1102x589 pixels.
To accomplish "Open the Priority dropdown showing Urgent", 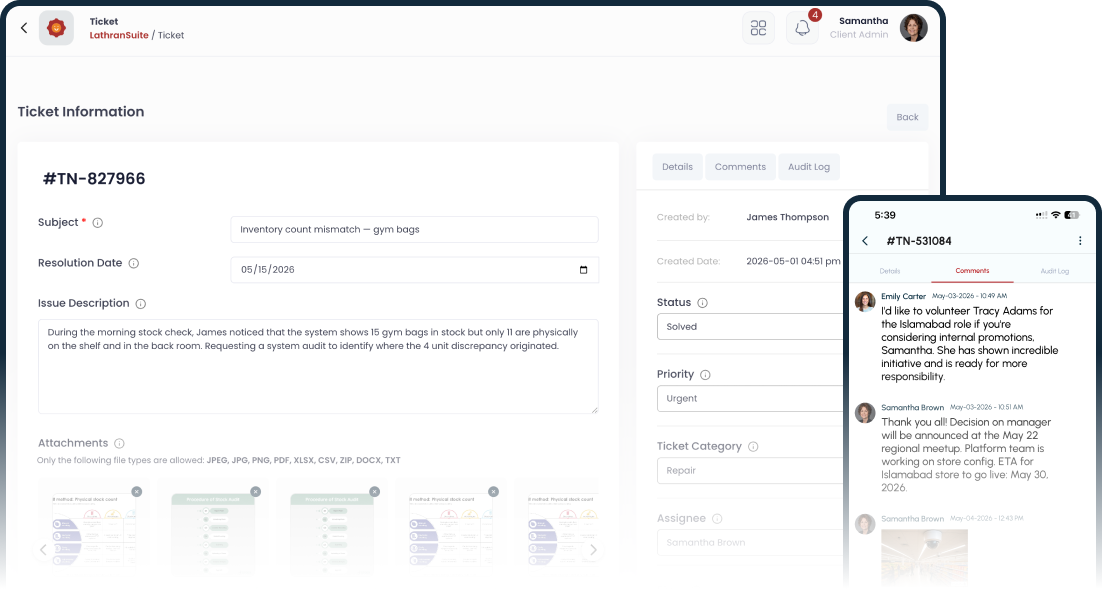I will click(x=749, y=399).
